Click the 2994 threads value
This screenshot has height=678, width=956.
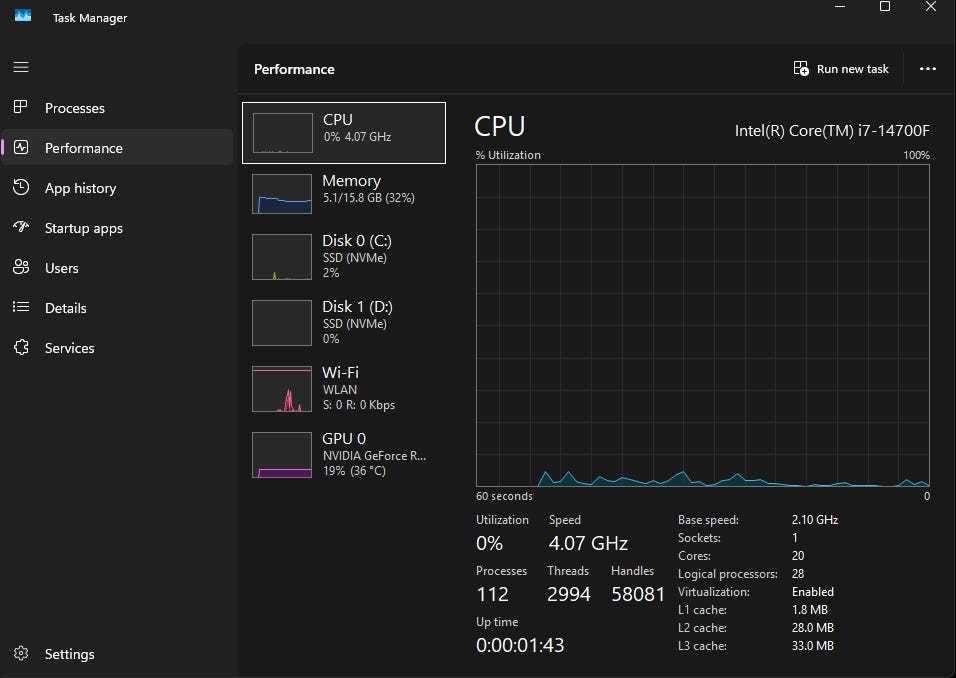[569, 594]
